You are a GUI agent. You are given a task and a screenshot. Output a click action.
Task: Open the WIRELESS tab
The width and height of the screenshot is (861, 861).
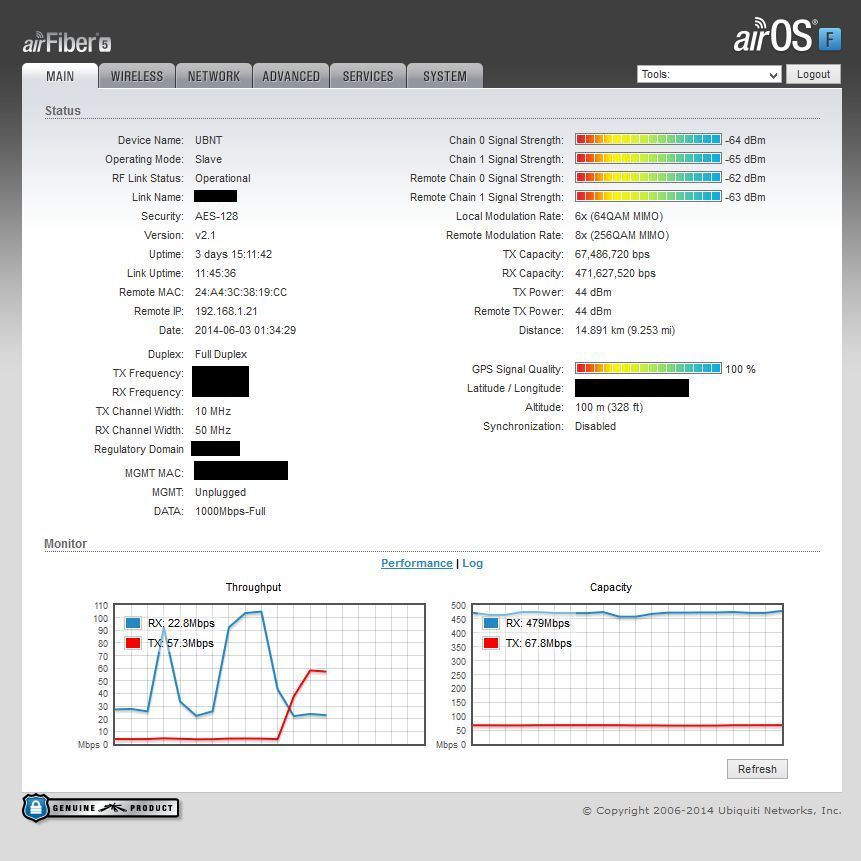tap(137, 76)
